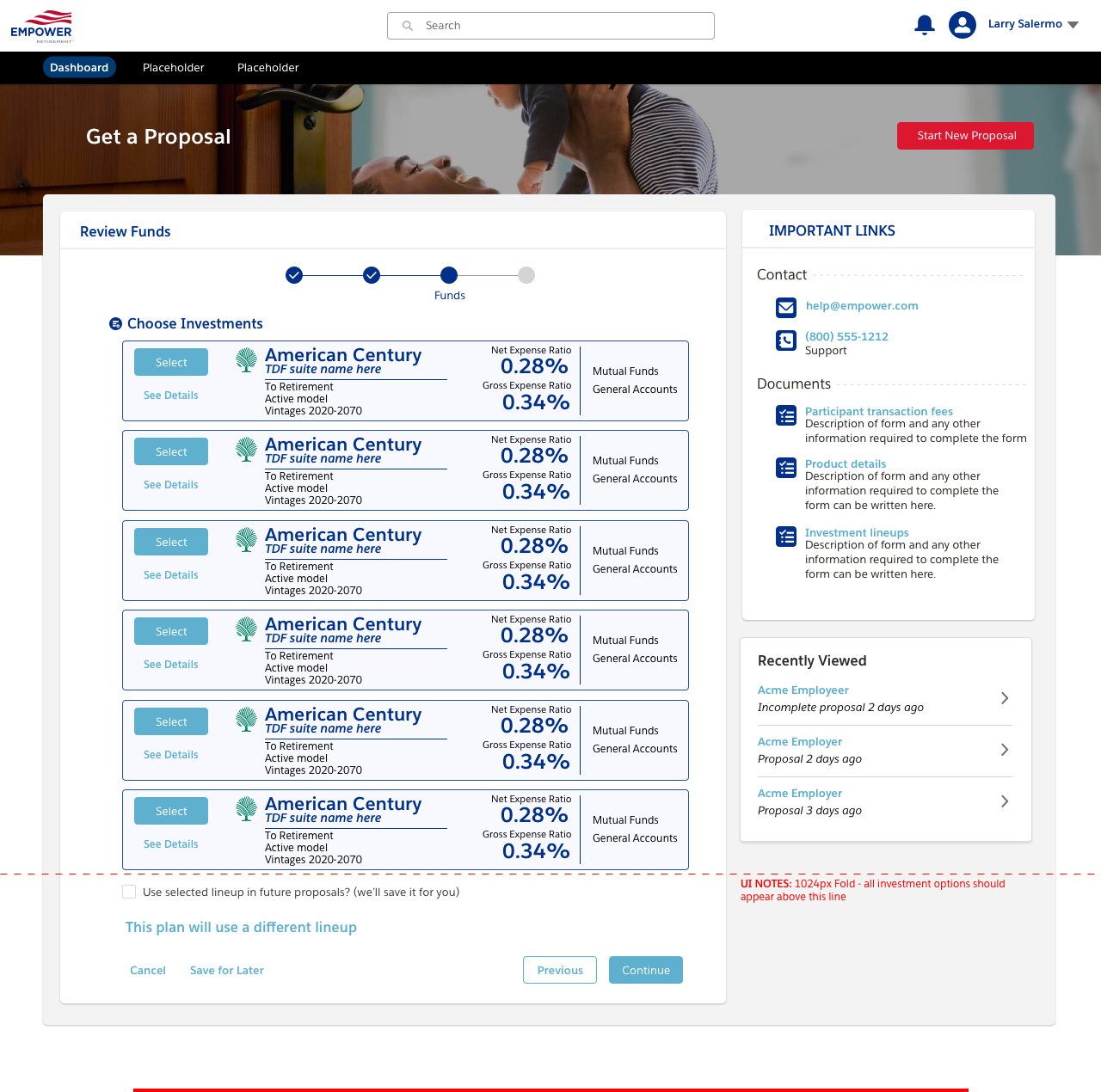Click Select in fifth fund card
Image resolution: width=1101 pixels, height=1092 pixels.
(x=171, y=721)
